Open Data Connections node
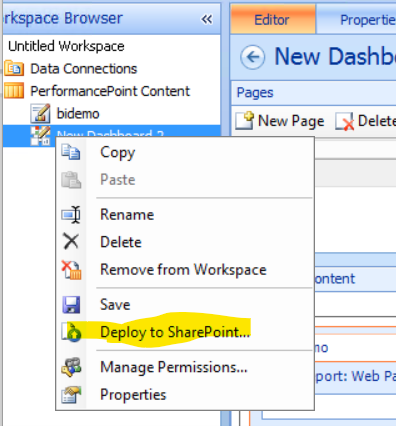The image size is (396, 426). tap(84, 69)
